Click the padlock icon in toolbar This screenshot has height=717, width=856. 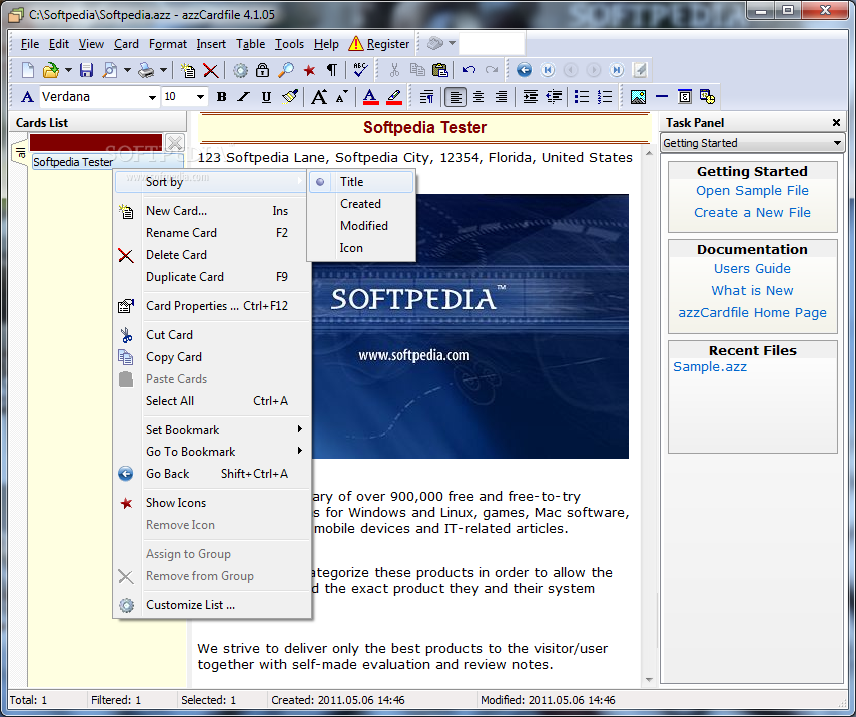[263, 70]
